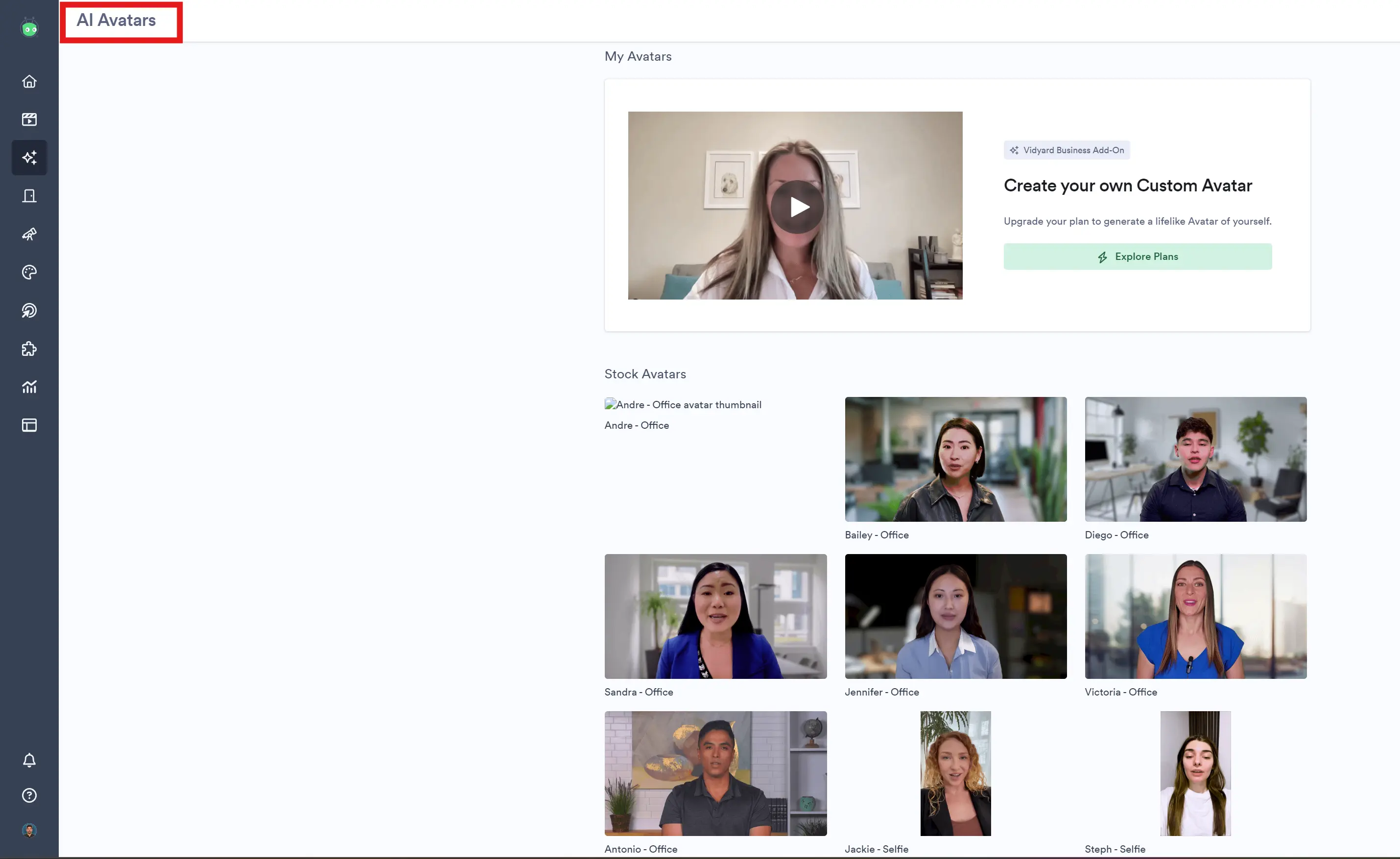Click the Explore Plans button
The image size is (1400, 859).
[1138, 257]
